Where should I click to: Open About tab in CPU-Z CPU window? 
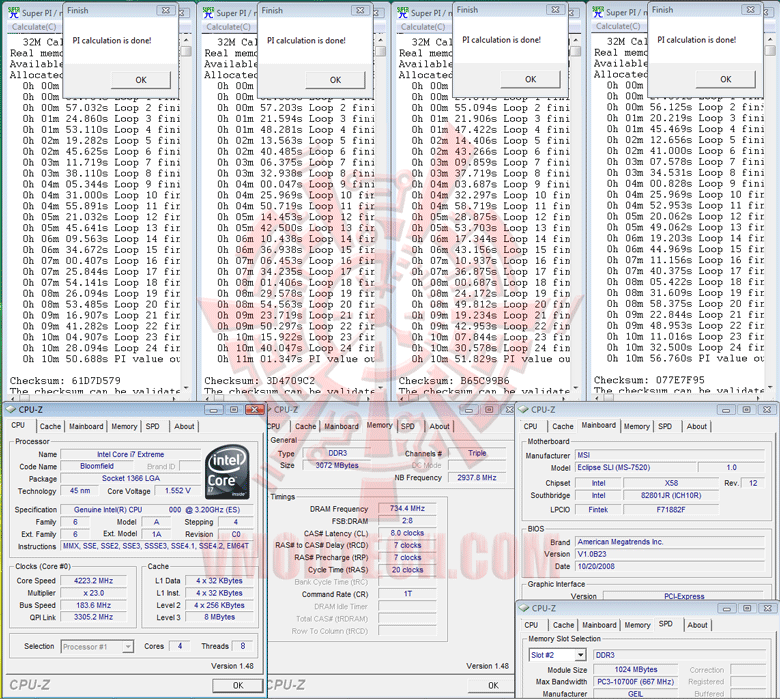click(184, 426)
